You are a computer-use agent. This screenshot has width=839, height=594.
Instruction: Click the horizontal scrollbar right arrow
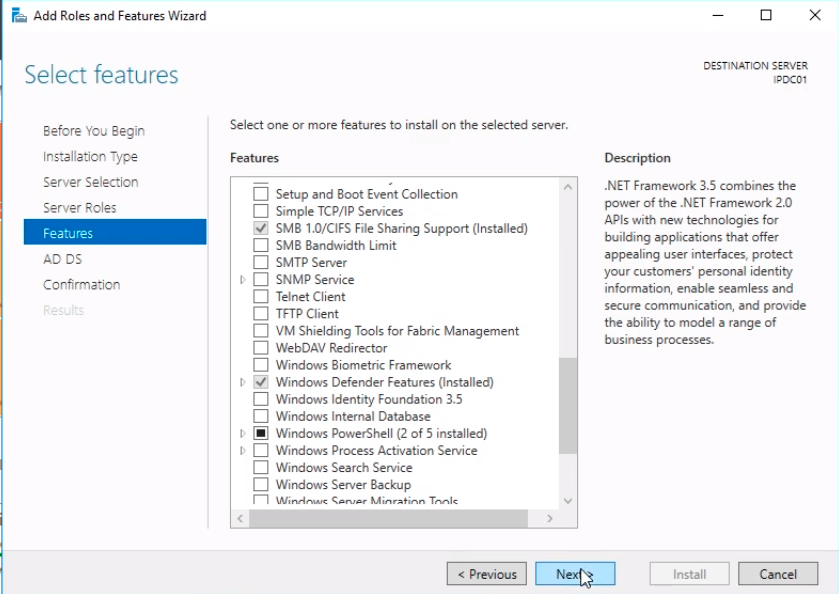[x=549, y=519]
